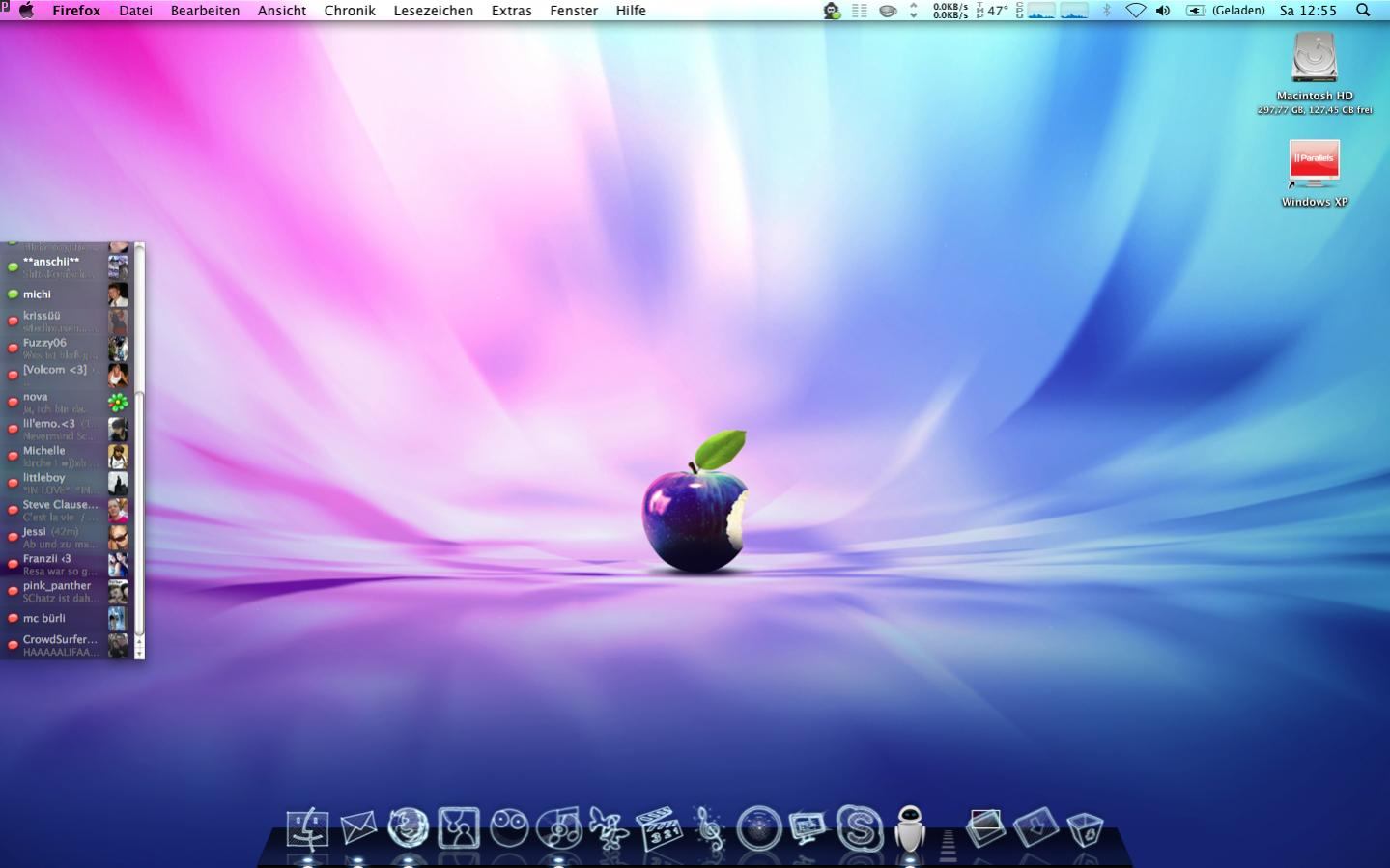Click the buddy list scroll down arrow

point(139,654)
